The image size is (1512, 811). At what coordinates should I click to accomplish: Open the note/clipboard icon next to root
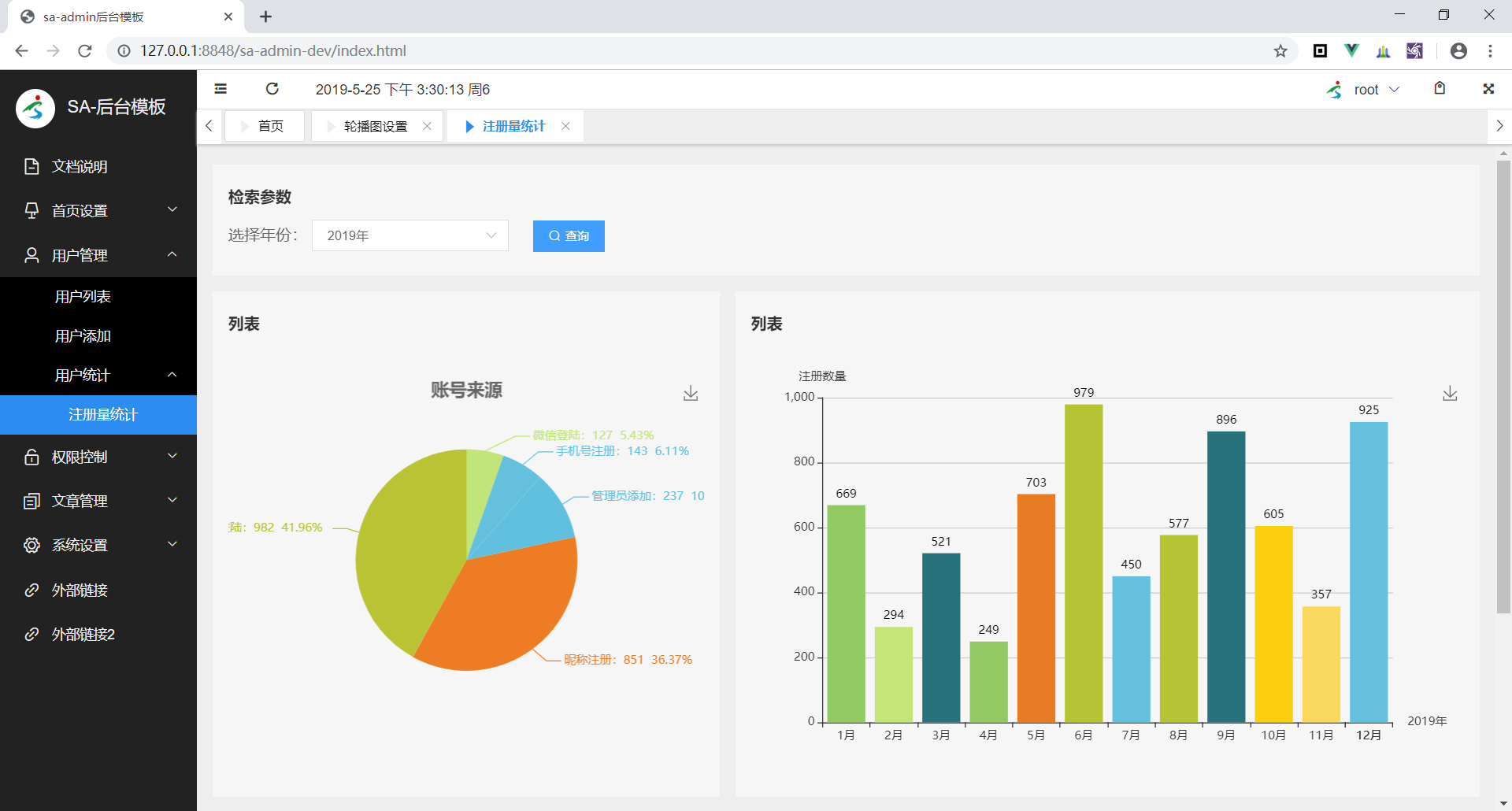pyautogui.click(x=1440, y=88)
